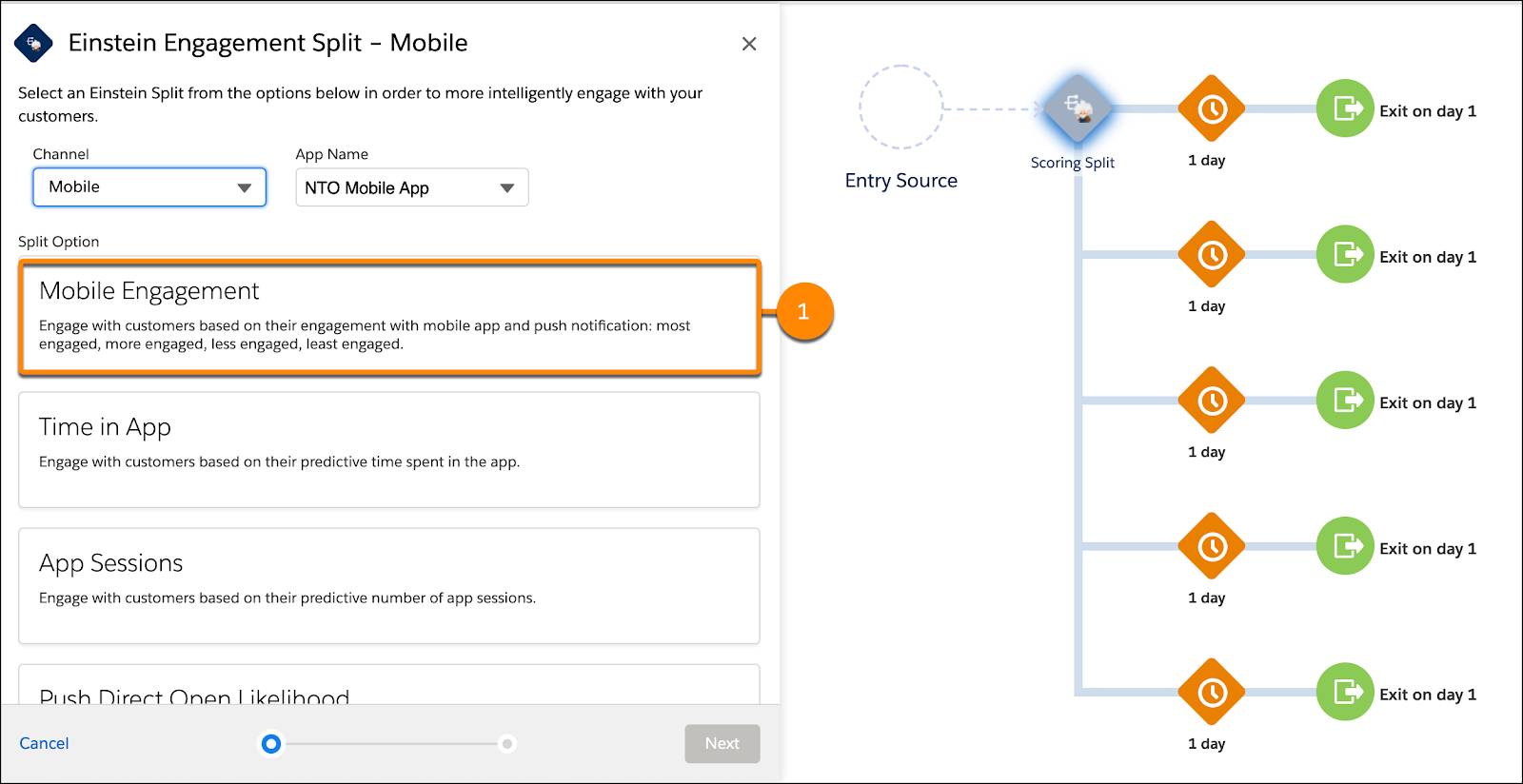Click the wait clock icon in first path
1523x784 pixels.
[x=1212, y=109]
